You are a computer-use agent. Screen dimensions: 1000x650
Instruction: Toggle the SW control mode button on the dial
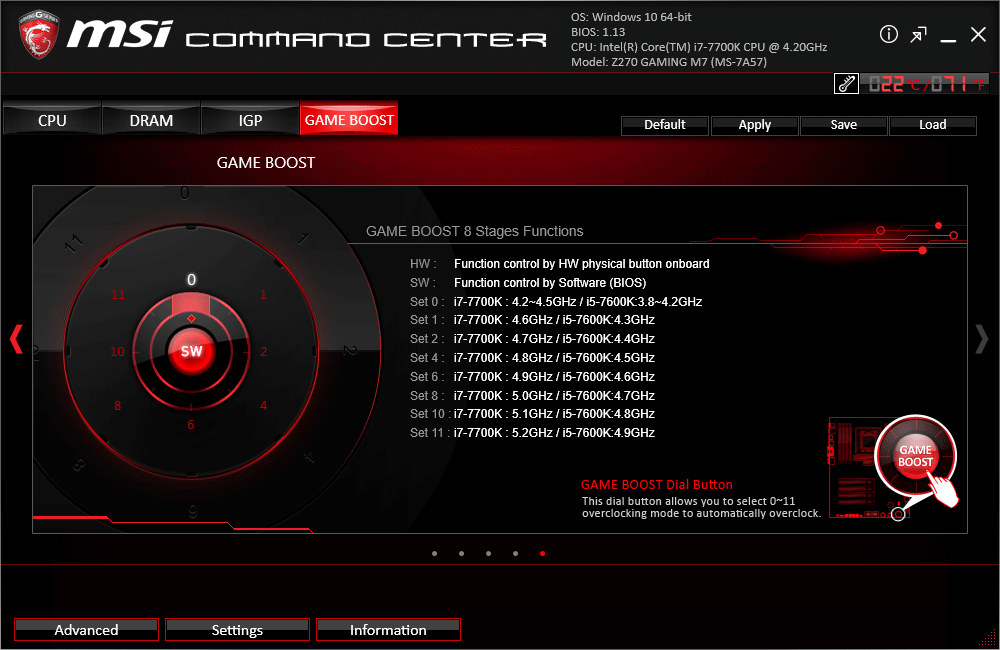191,351
